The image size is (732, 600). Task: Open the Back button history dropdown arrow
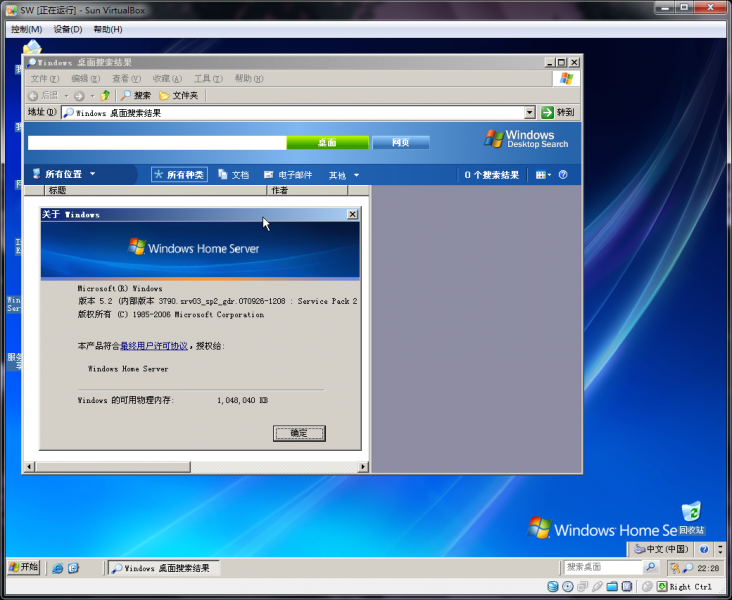(x=66, y=96)
